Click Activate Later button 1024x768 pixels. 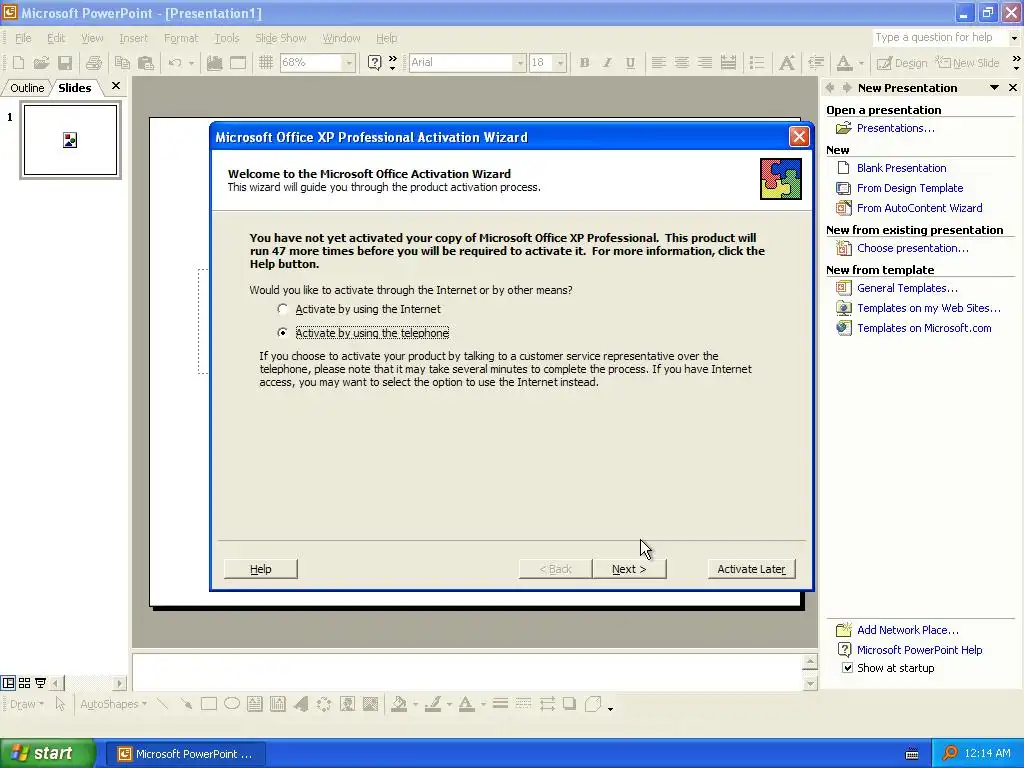[x=751, y=569]
